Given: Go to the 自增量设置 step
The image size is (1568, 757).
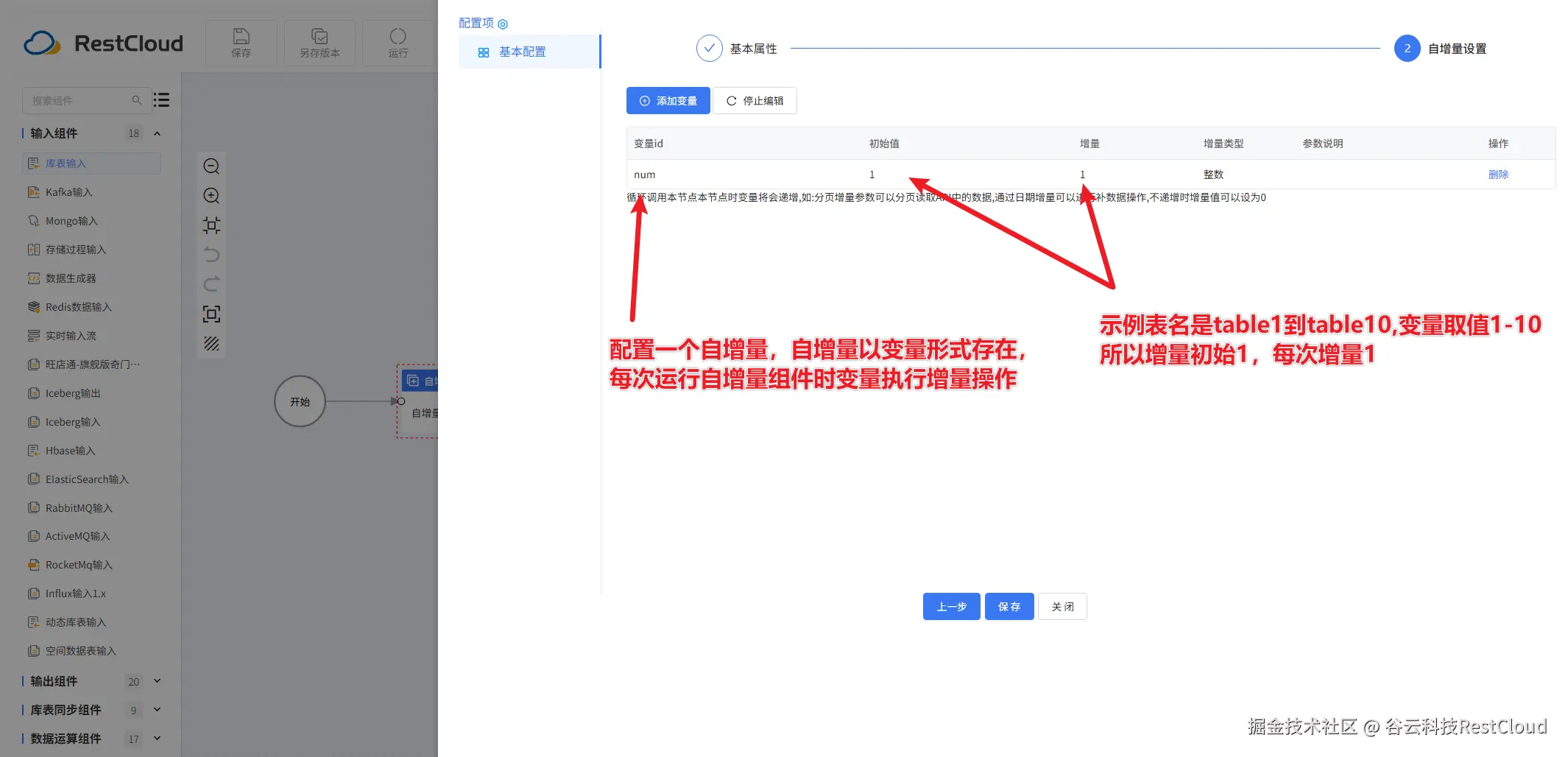Looking at the screenshot, I should coord(1441,49).
